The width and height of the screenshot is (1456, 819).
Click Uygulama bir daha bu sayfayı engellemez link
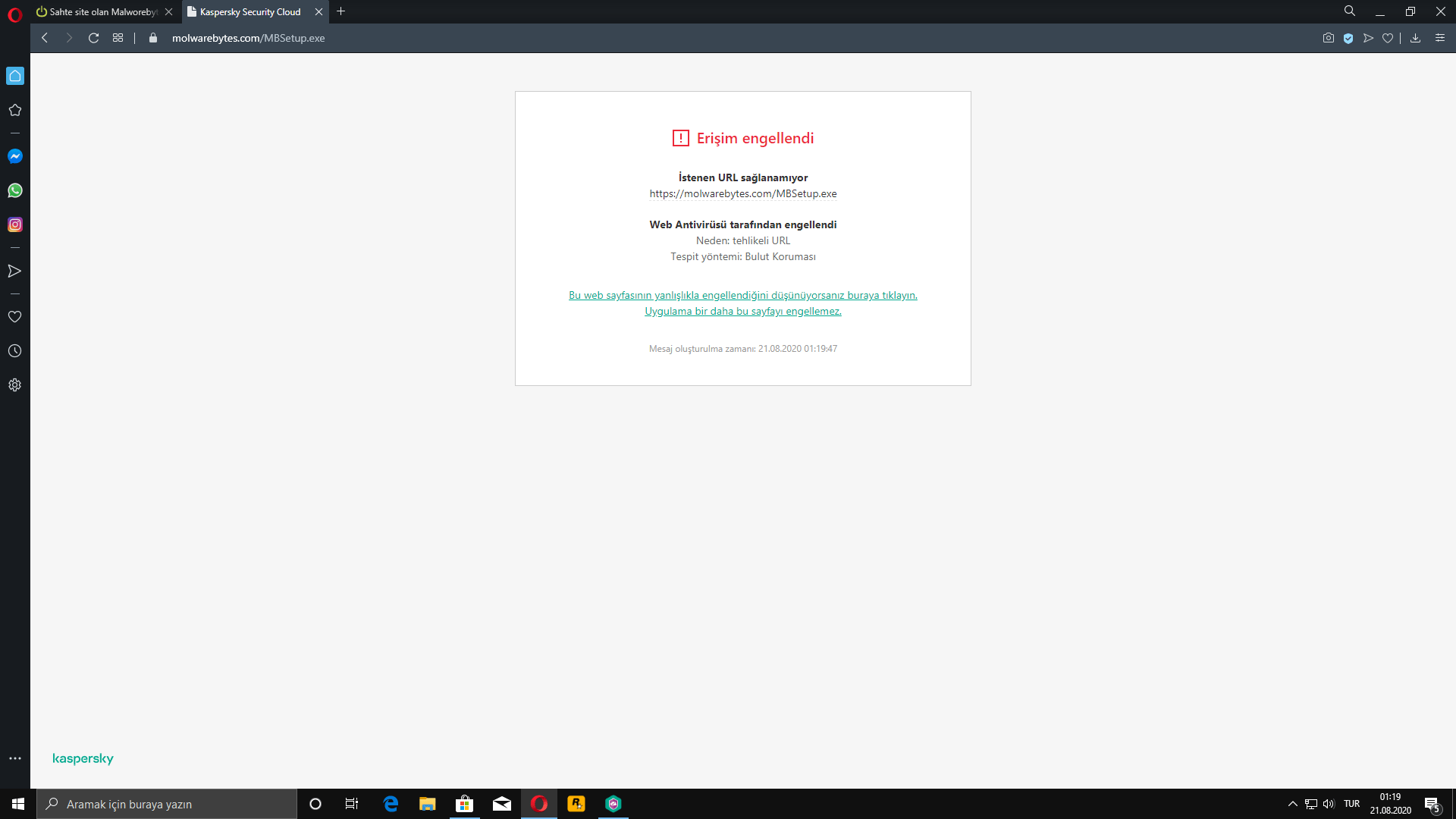coord(742,311)
